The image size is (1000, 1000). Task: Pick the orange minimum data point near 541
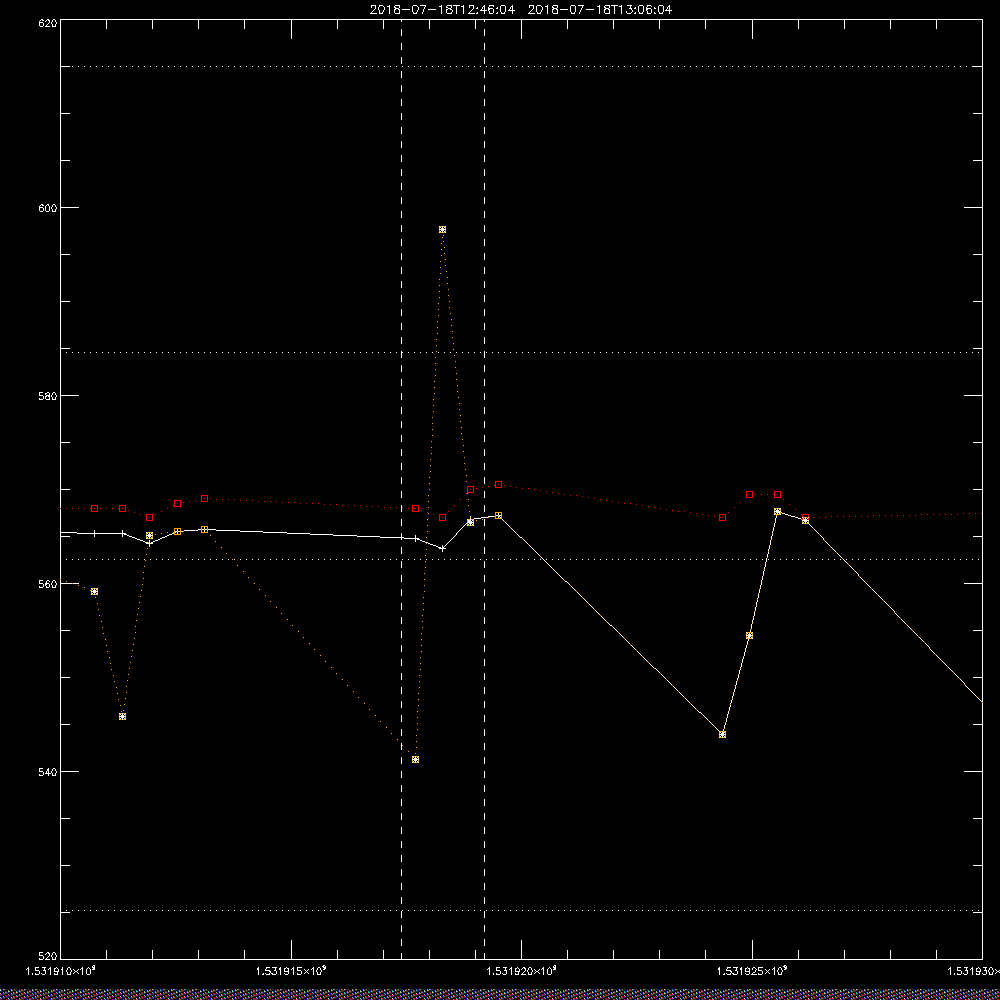(416, 760)
